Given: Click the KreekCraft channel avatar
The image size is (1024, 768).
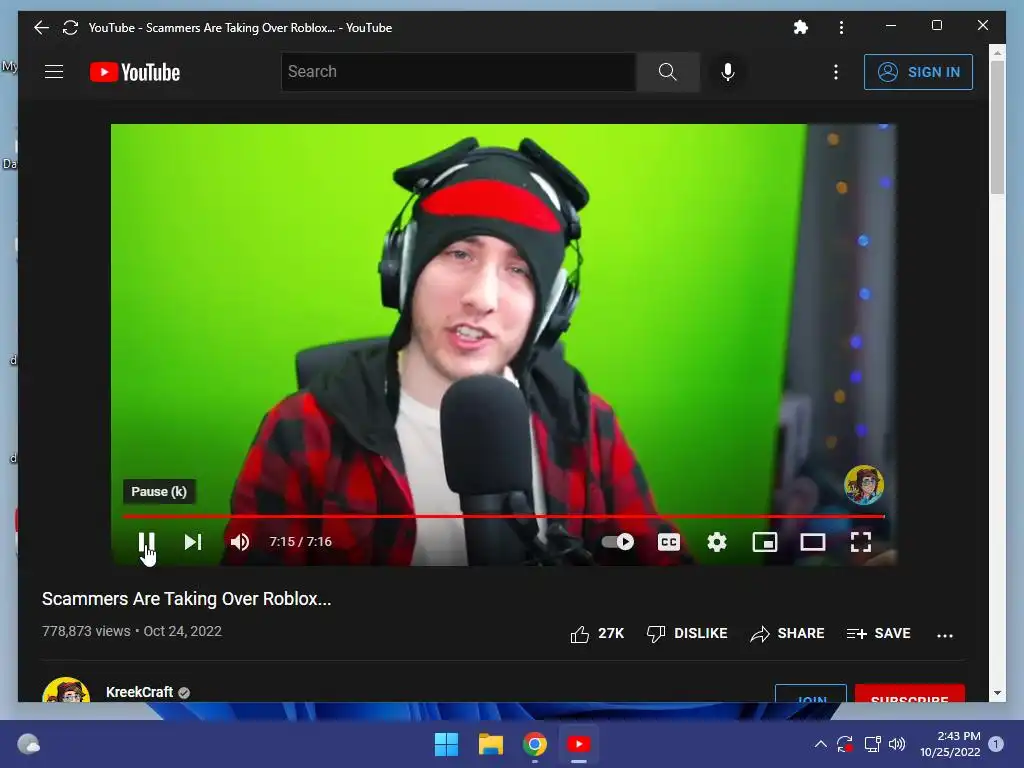Looking at the screenshot, I should pyautogui.click(x=66, y=690).
